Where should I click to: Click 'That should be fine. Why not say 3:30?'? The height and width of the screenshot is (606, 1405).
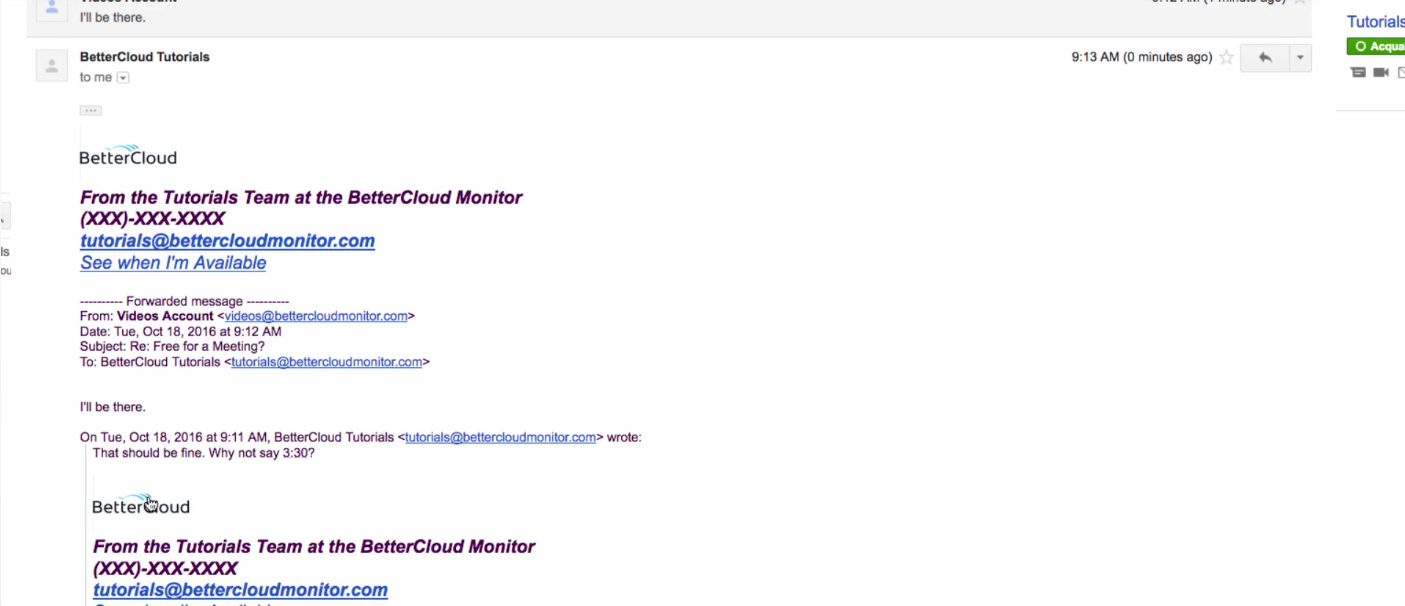click(x=204, y=453)
